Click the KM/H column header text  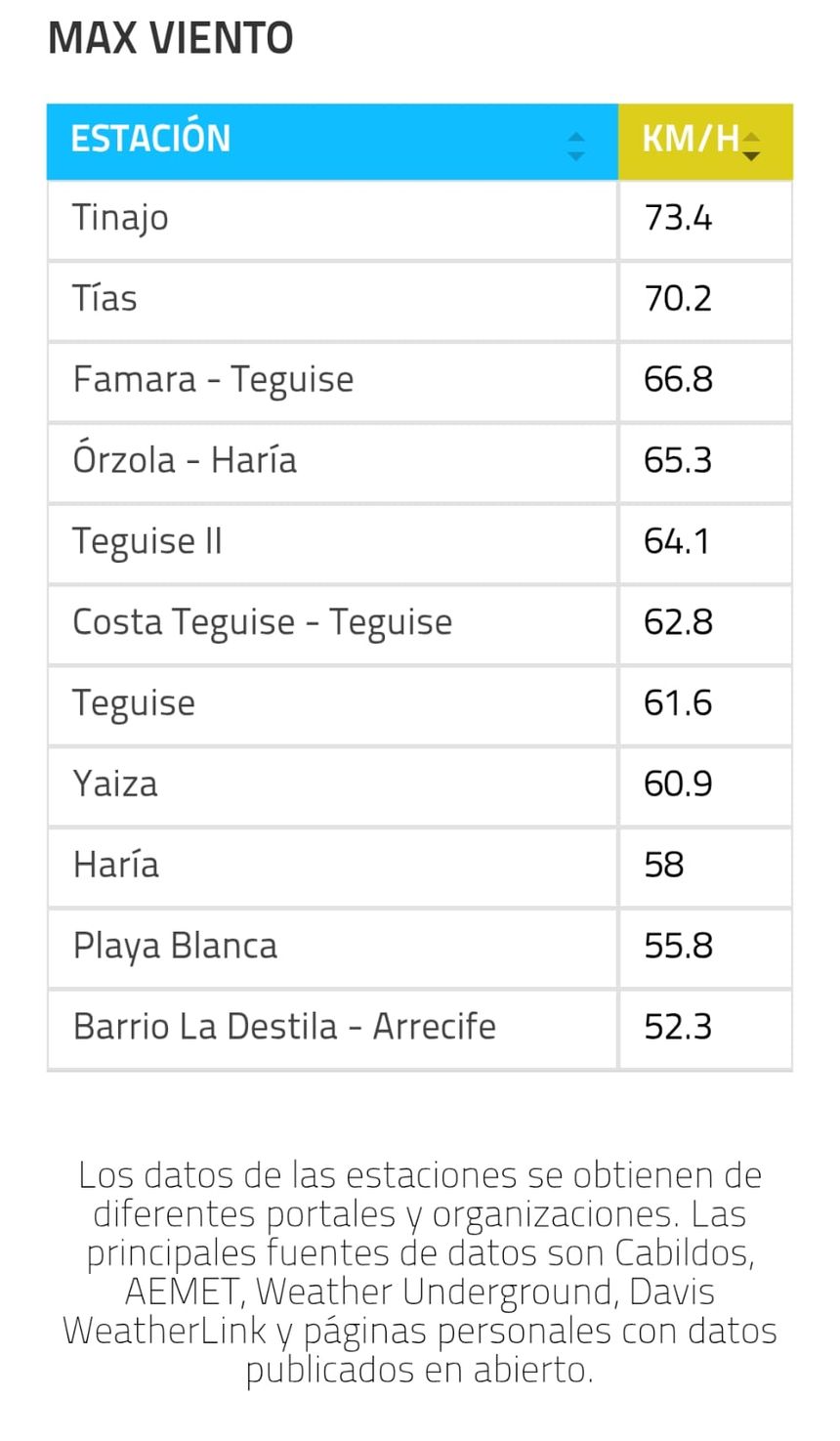click(690, 139)
